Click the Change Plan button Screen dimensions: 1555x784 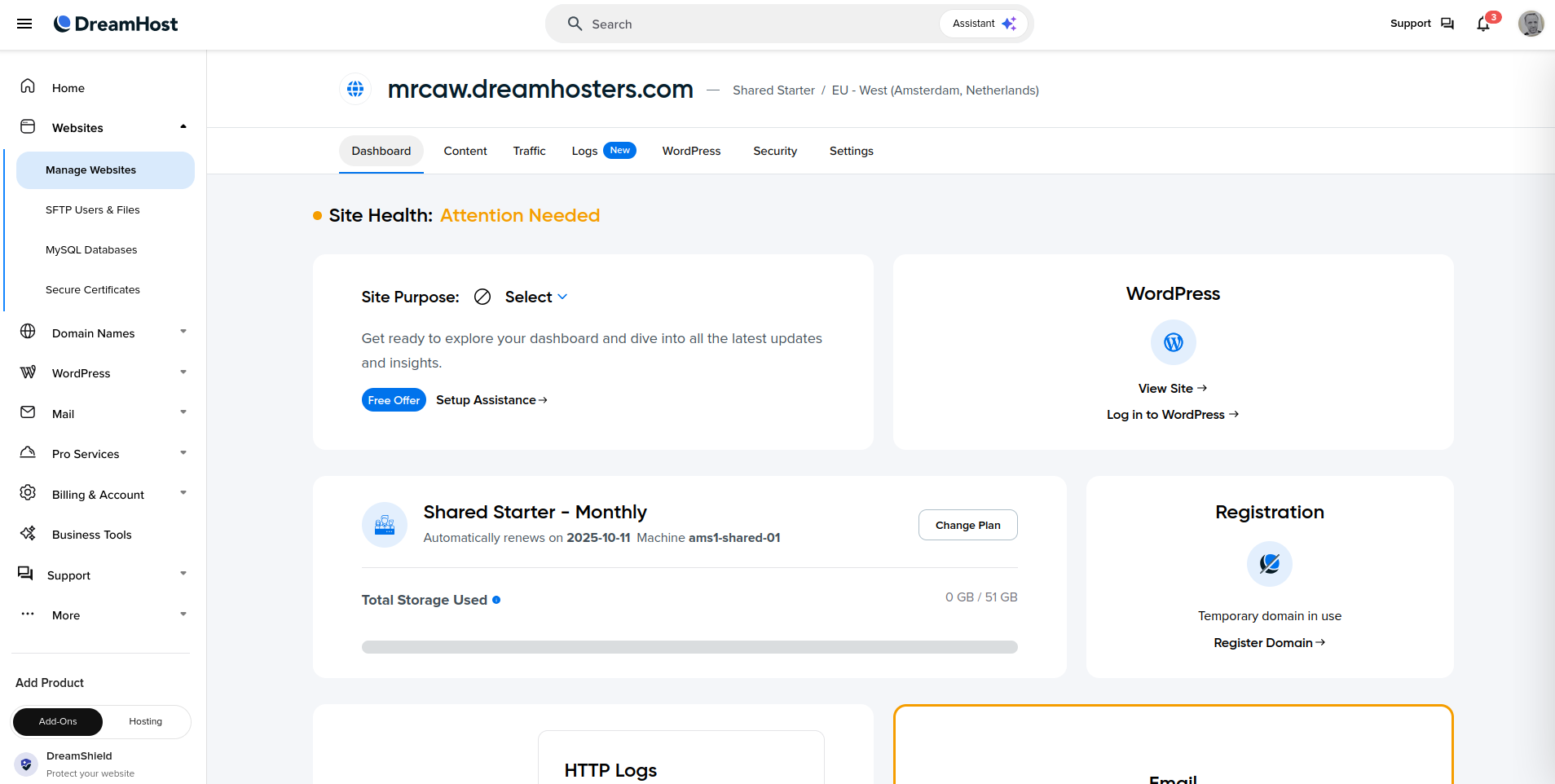point(967,525)
